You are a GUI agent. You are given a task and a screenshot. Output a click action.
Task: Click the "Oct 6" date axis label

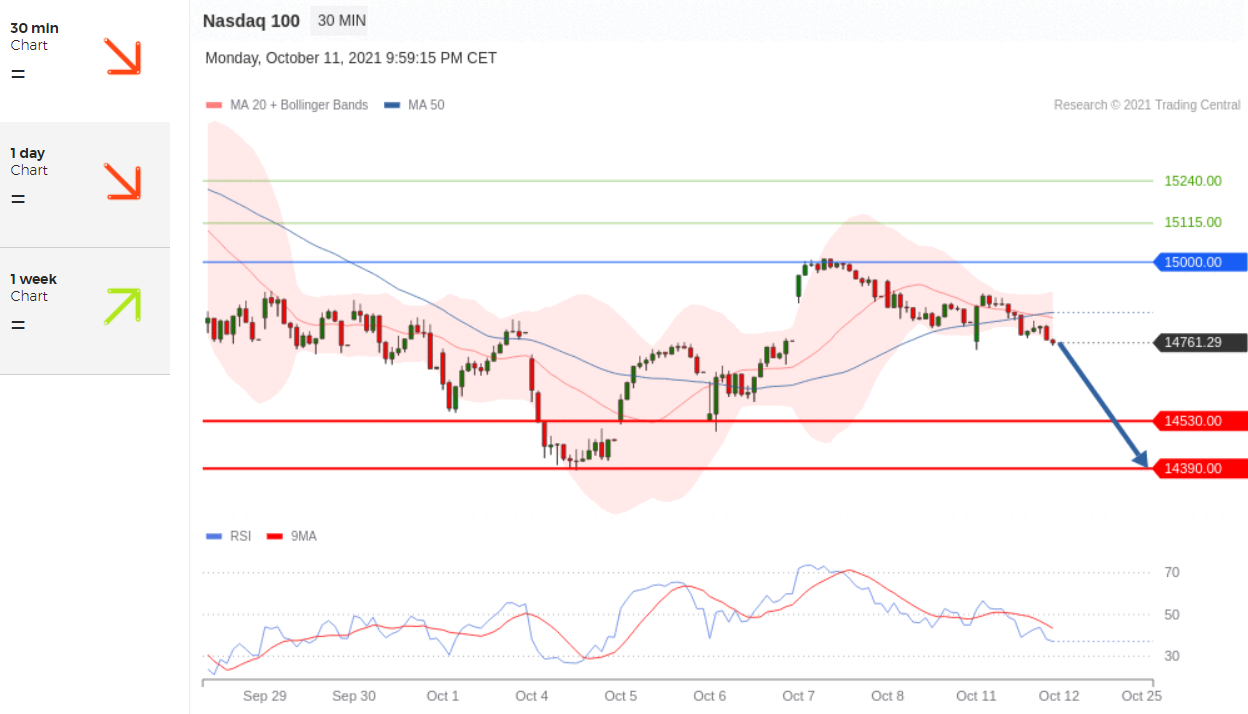(x=710, y=696)
